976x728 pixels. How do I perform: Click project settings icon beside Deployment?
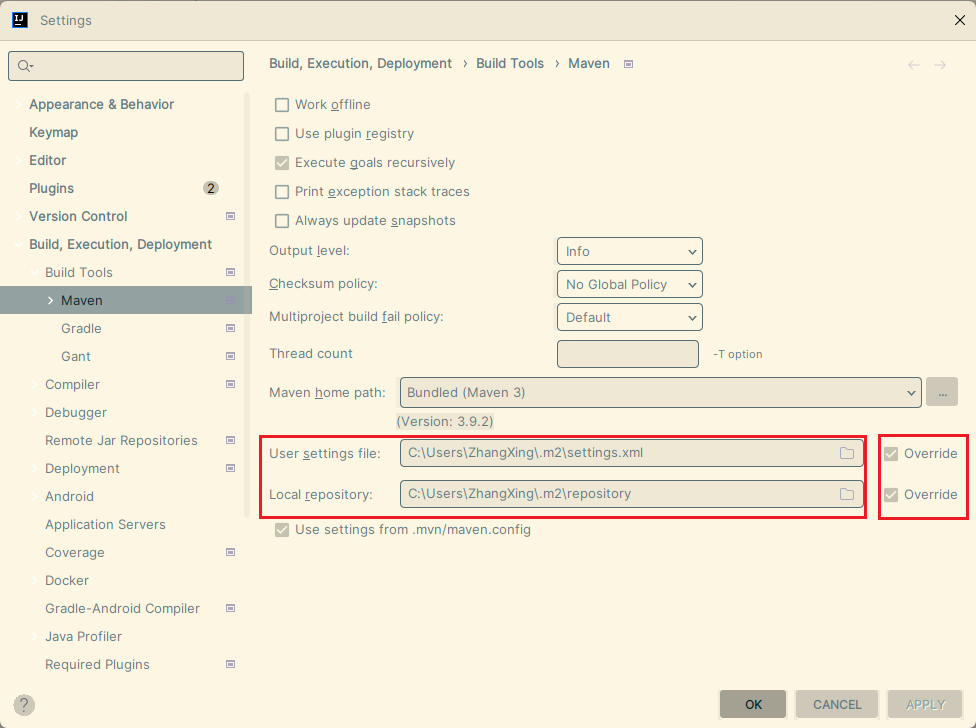pyautogui.click(x=230, y=468)
